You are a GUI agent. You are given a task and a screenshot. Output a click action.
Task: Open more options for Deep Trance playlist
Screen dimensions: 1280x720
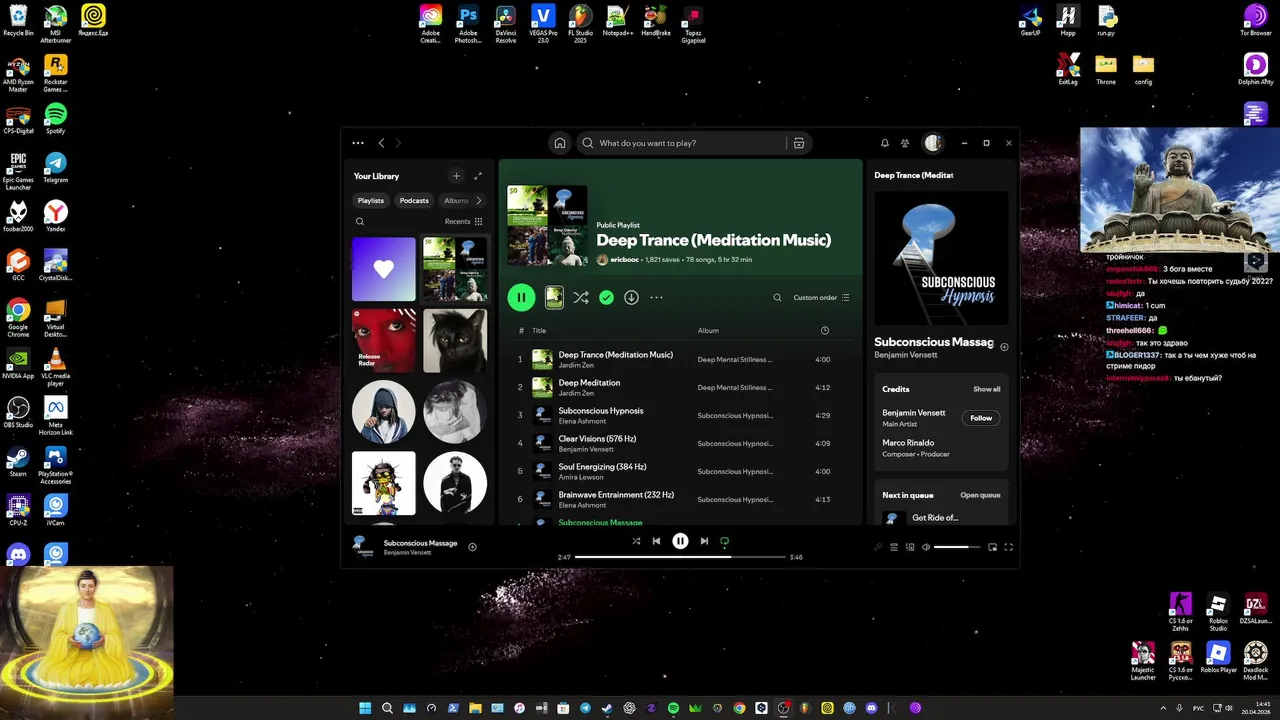click(x=656, y=297)
